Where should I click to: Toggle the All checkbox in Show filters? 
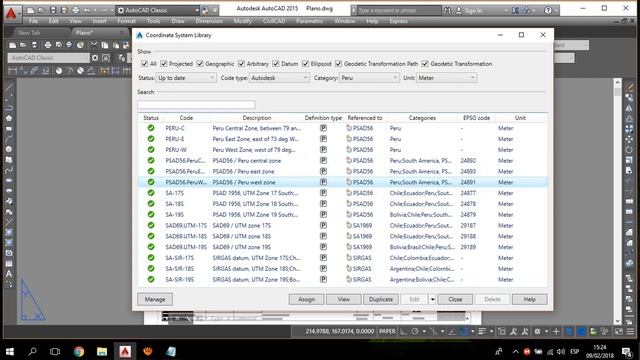(144, 64)
